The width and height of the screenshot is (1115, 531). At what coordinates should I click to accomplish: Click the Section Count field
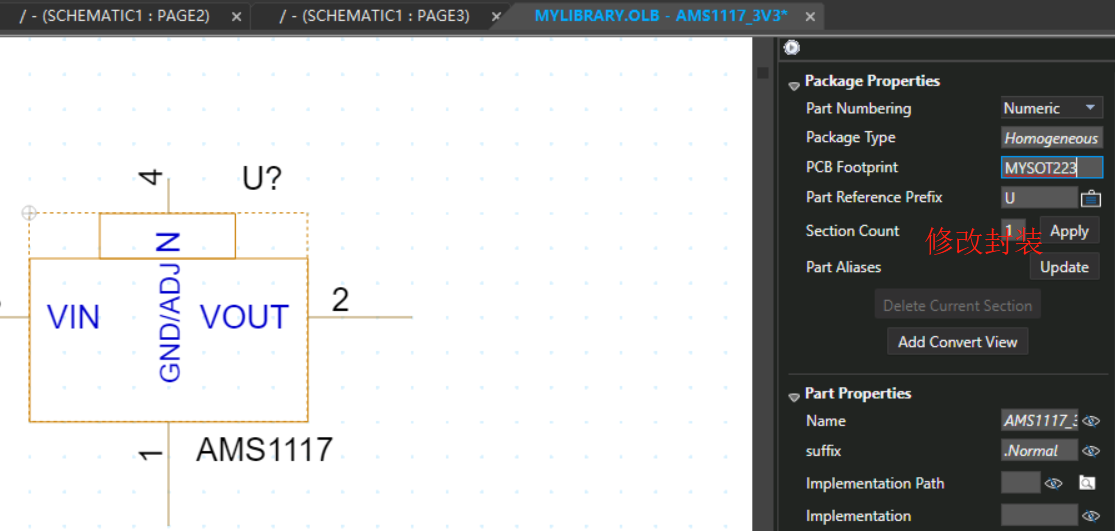[x=1013, y=230]
